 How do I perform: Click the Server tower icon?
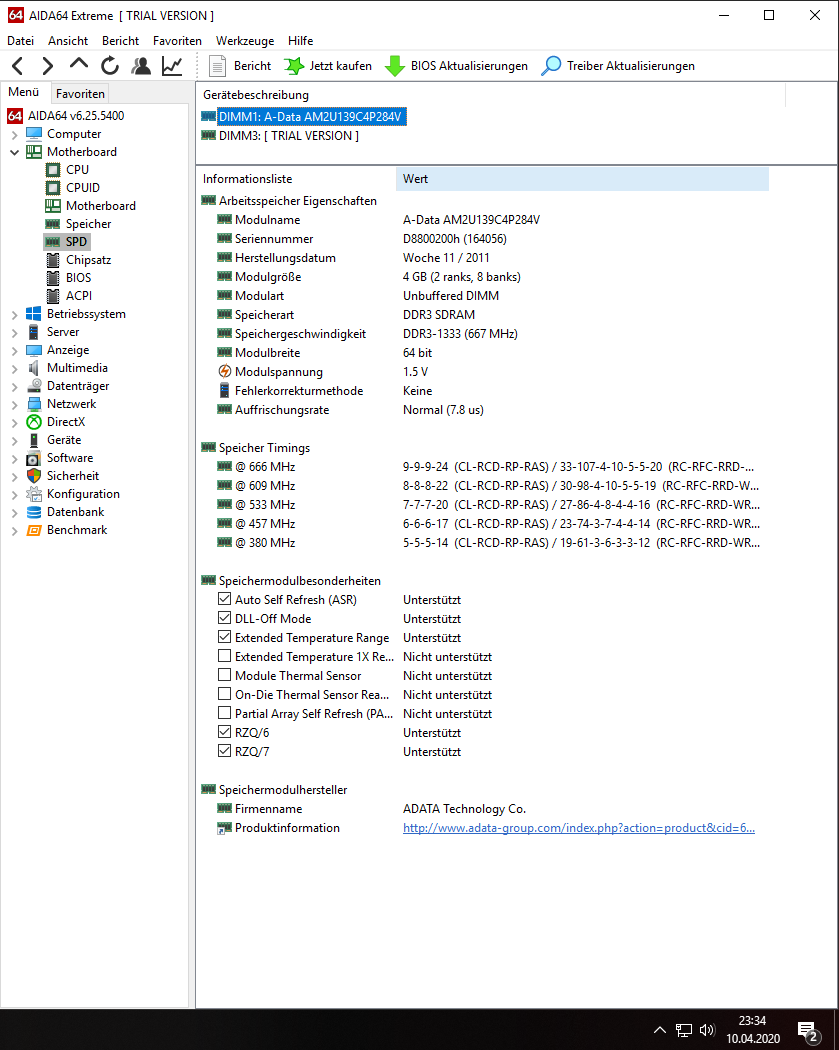click(33, 332)
